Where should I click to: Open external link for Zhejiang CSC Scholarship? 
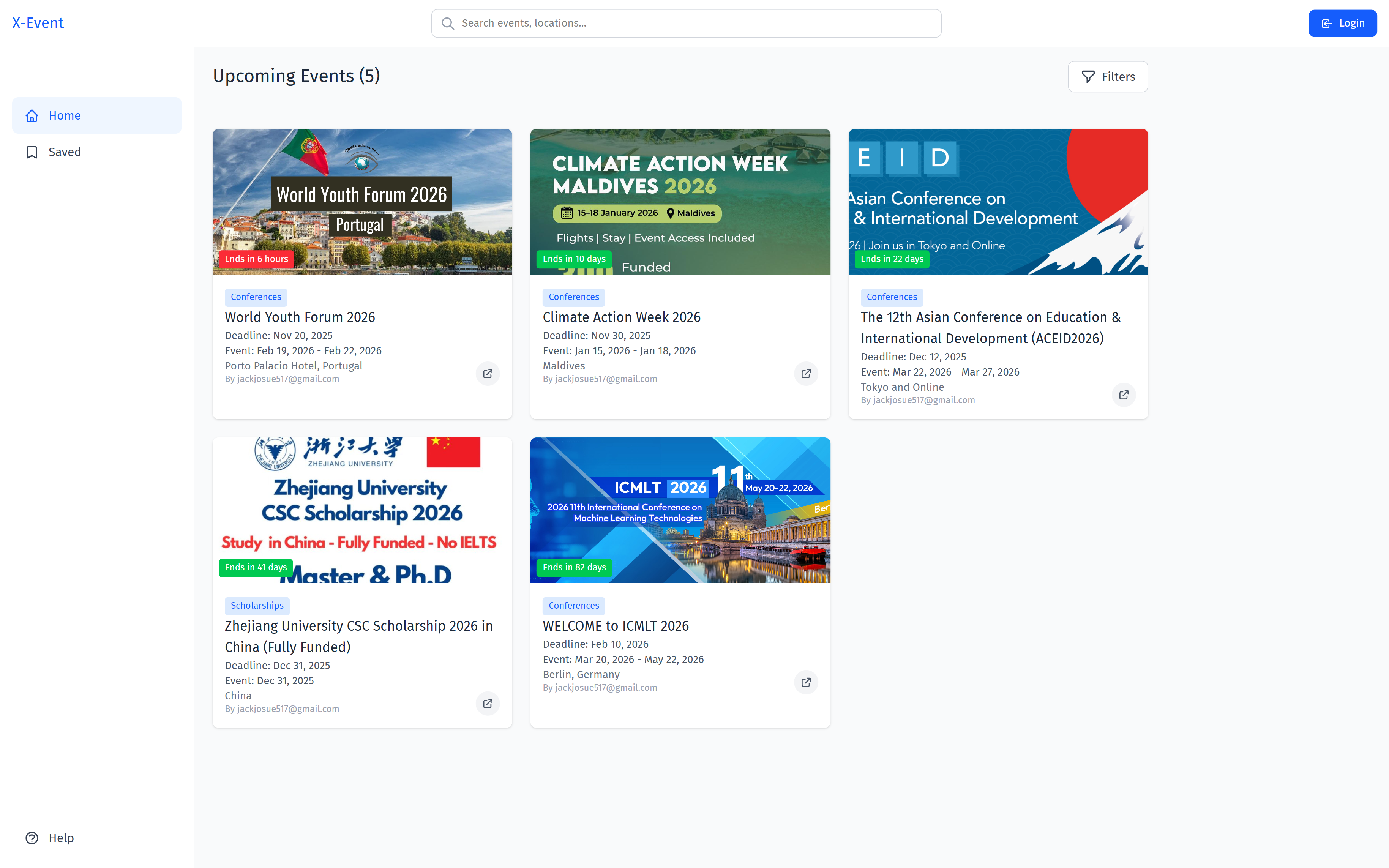(x=487, y=703)
